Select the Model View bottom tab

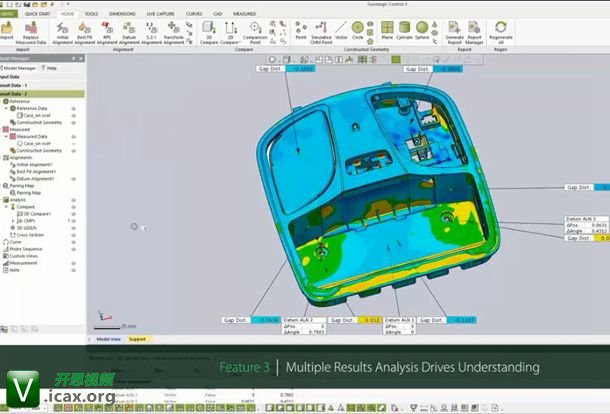point(108,339)
